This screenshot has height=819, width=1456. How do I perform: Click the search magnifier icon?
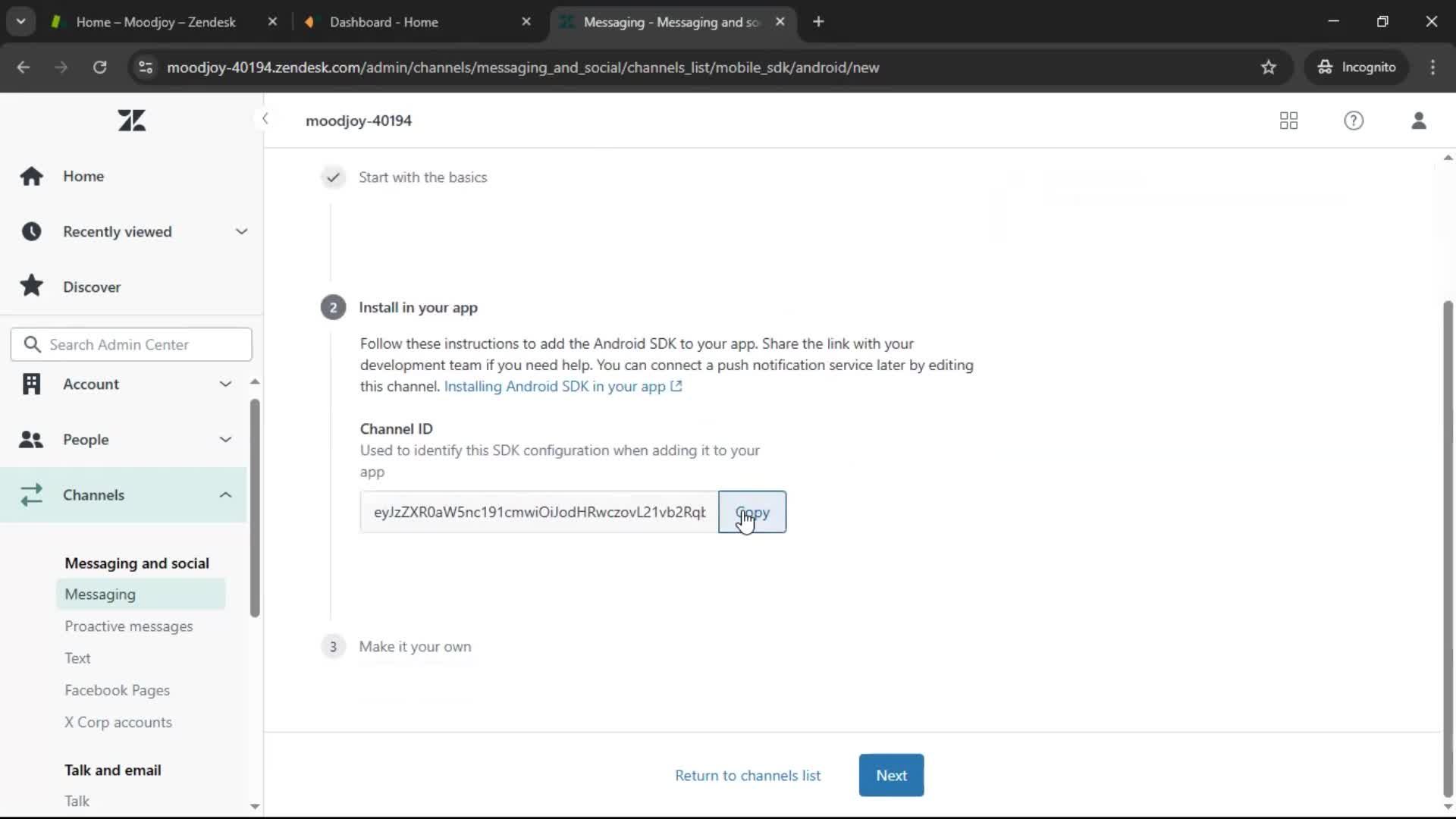click(x=32, y=344)
